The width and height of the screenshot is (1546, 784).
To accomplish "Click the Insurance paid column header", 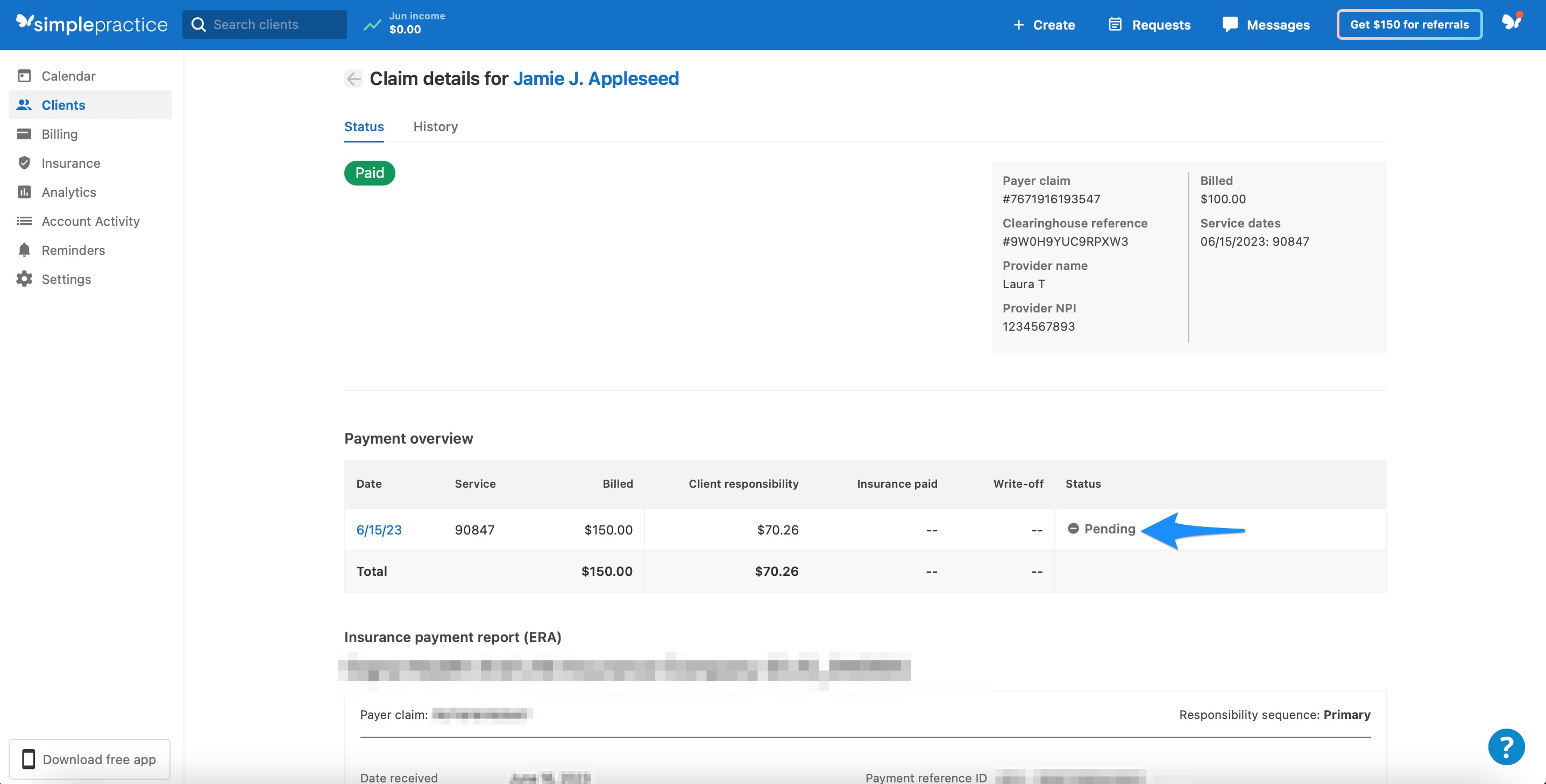I will 897,483.
